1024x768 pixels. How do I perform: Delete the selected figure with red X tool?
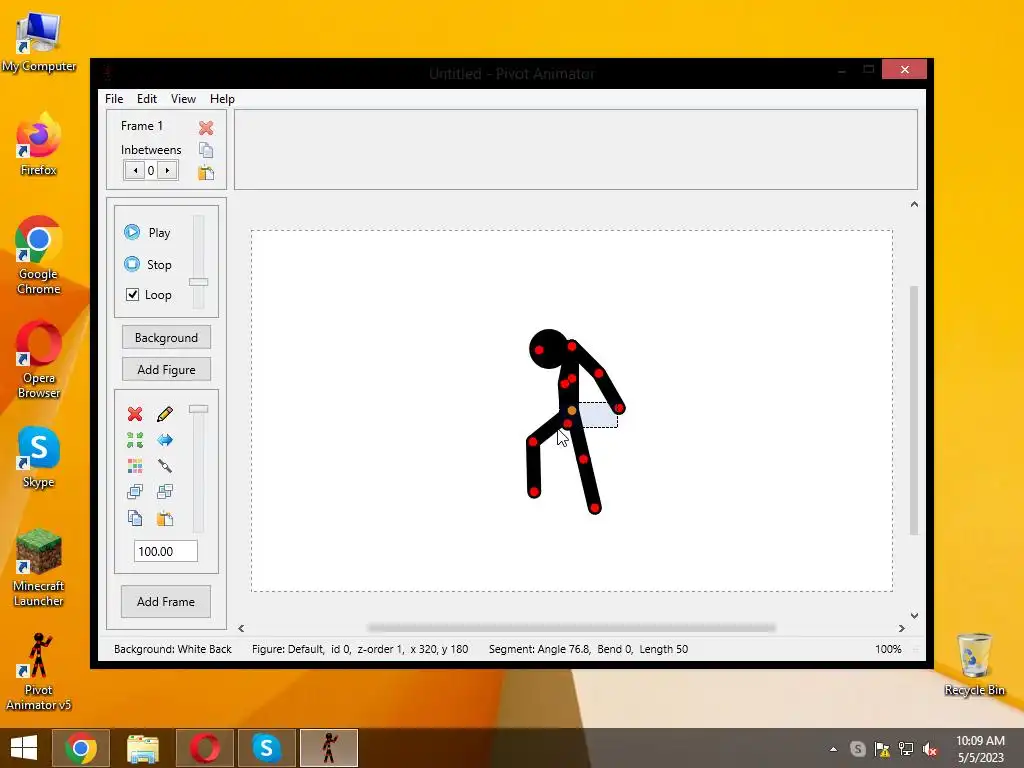coord(135,414)
